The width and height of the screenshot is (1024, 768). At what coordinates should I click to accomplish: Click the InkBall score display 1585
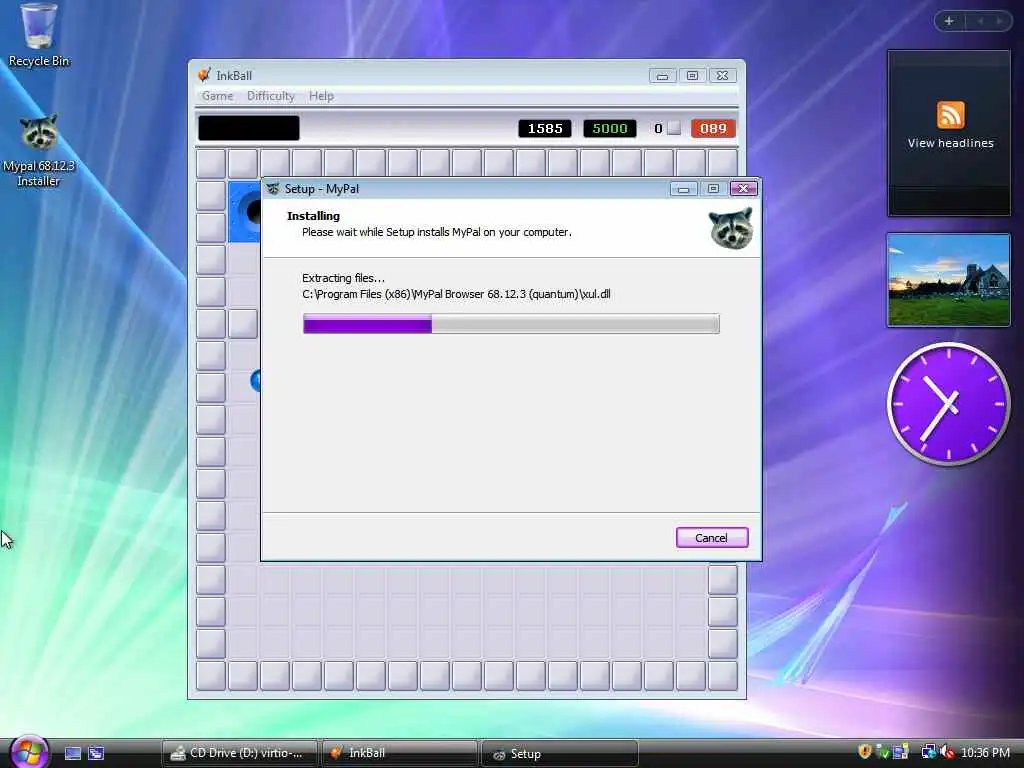pos(545,129)
